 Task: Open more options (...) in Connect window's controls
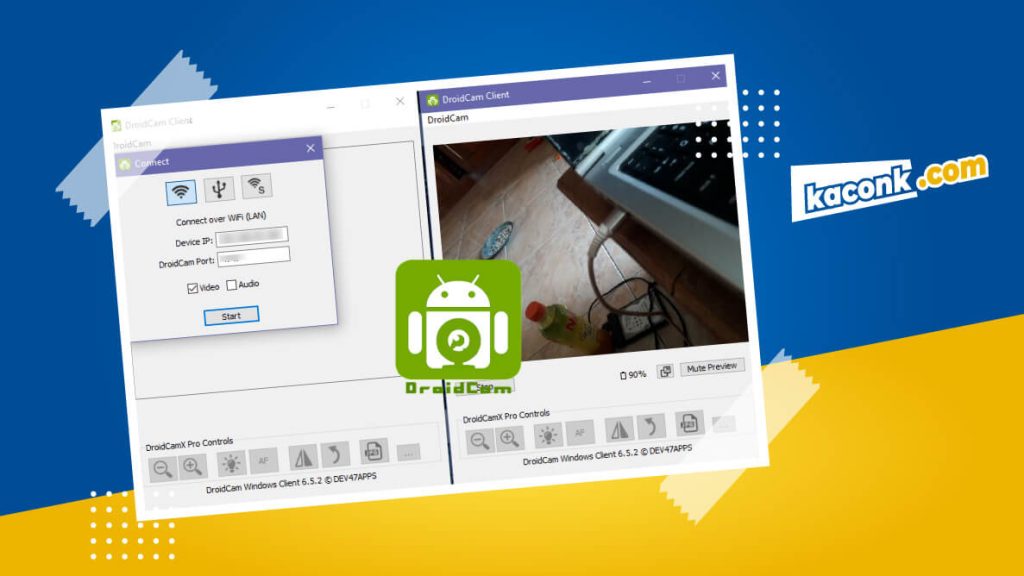pos(408,452)
